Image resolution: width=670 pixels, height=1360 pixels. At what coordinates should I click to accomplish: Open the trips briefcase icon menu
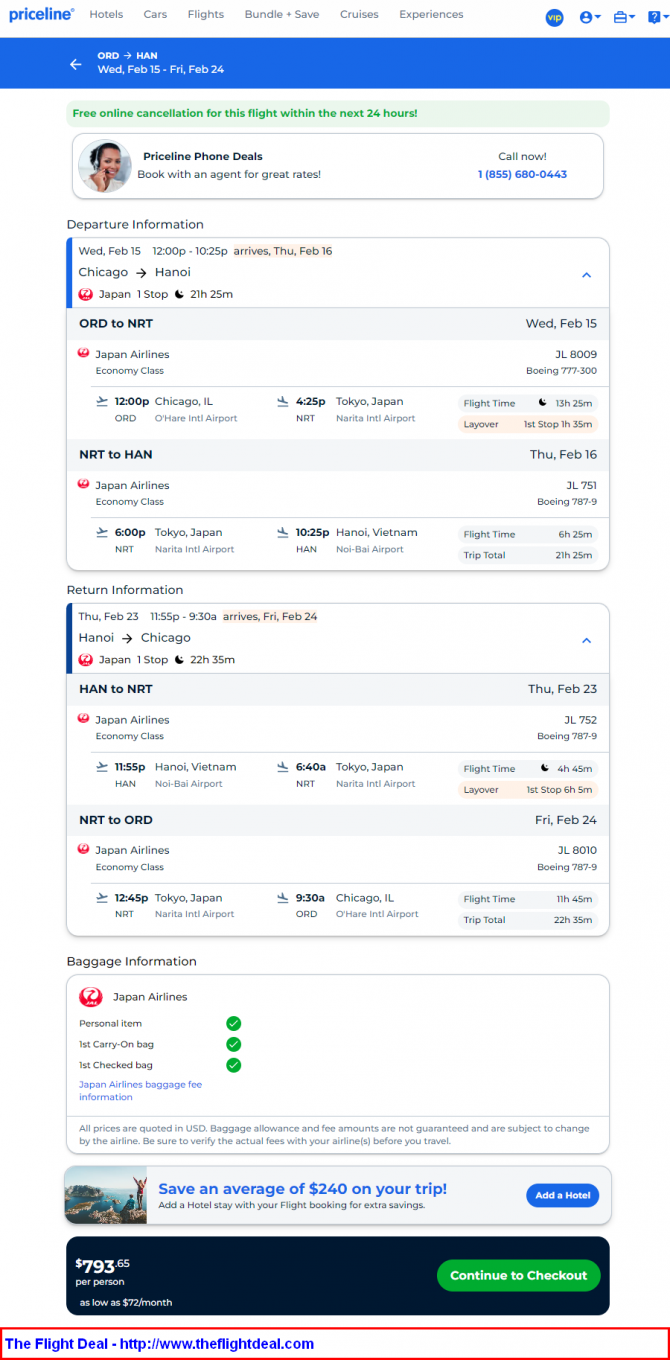(624, 17)
